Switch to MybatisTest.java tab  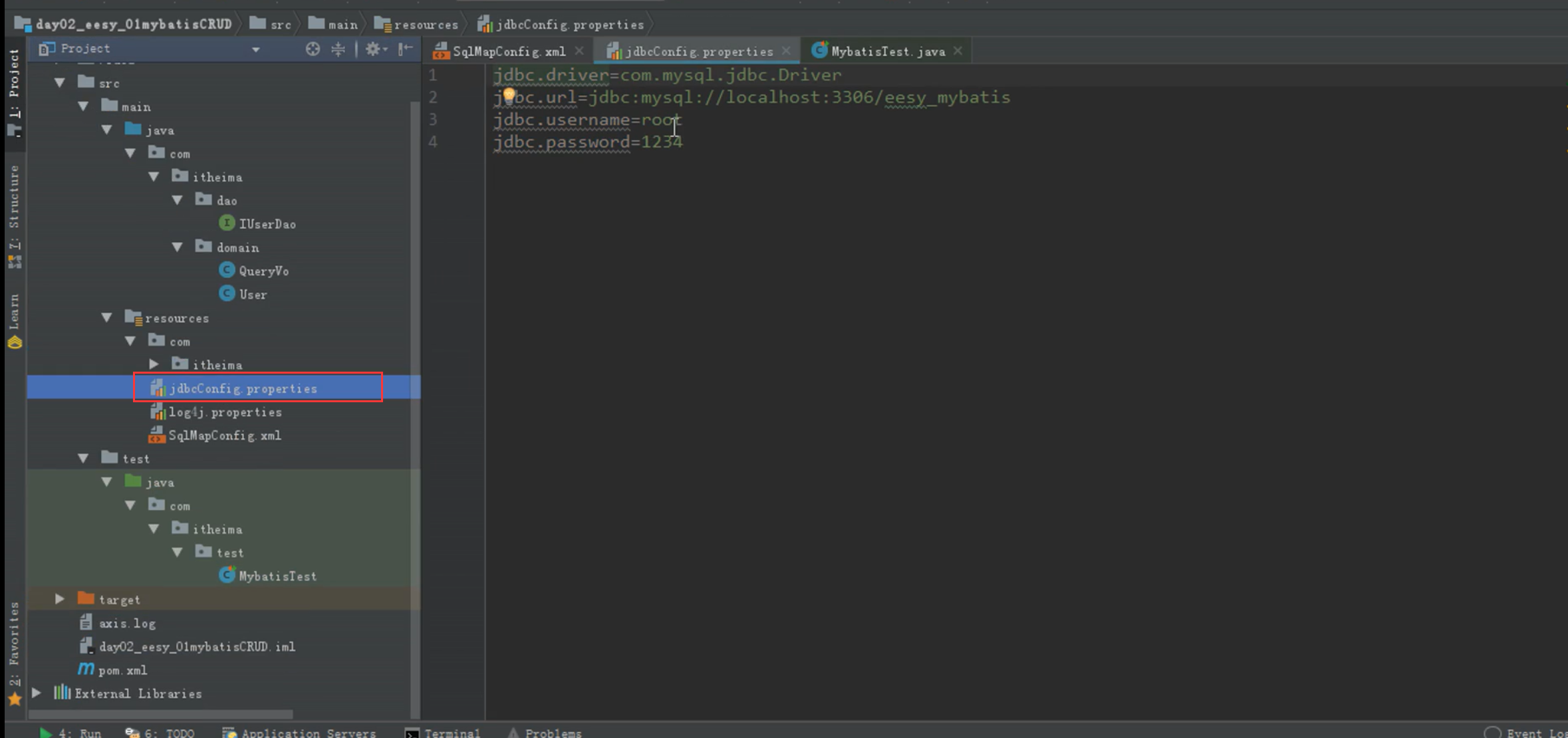pyautogui.click(x=887, y=51)
